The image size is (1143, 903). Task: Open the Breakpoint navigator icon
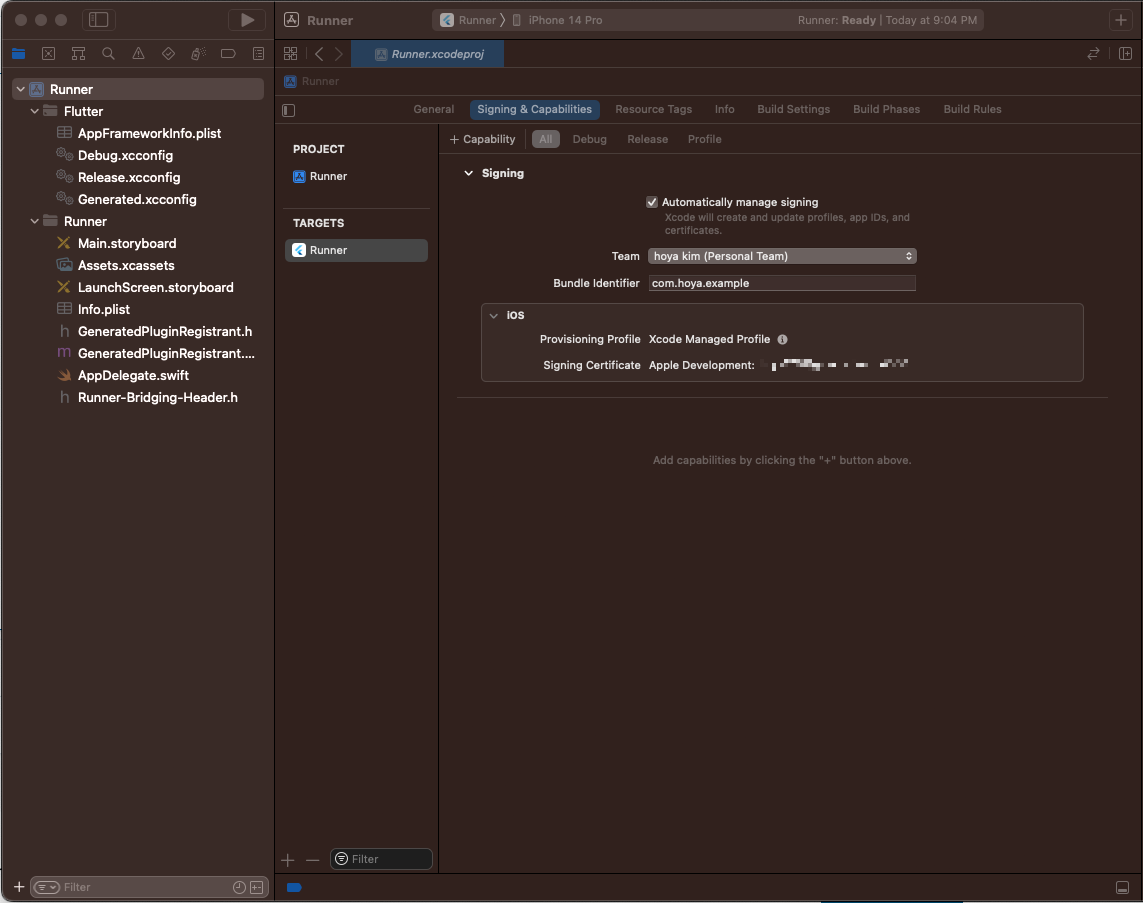pos(227,53)
